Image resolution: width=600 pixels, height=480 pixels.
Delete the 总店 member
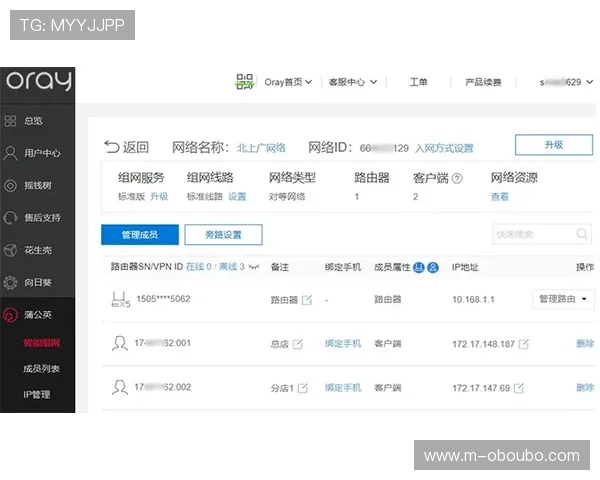(585, 343)
